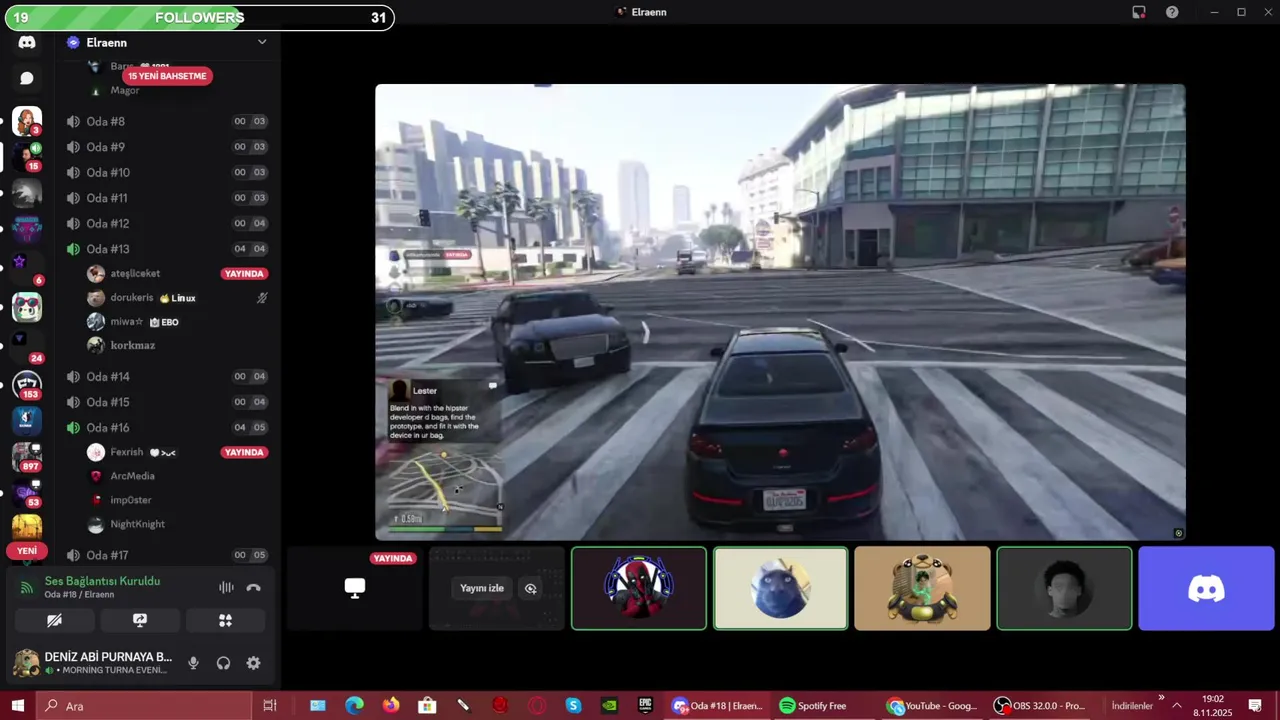1280x720 pixels.
Task: Turn on camera in voice panel
Action: click(x=55, y=620)
